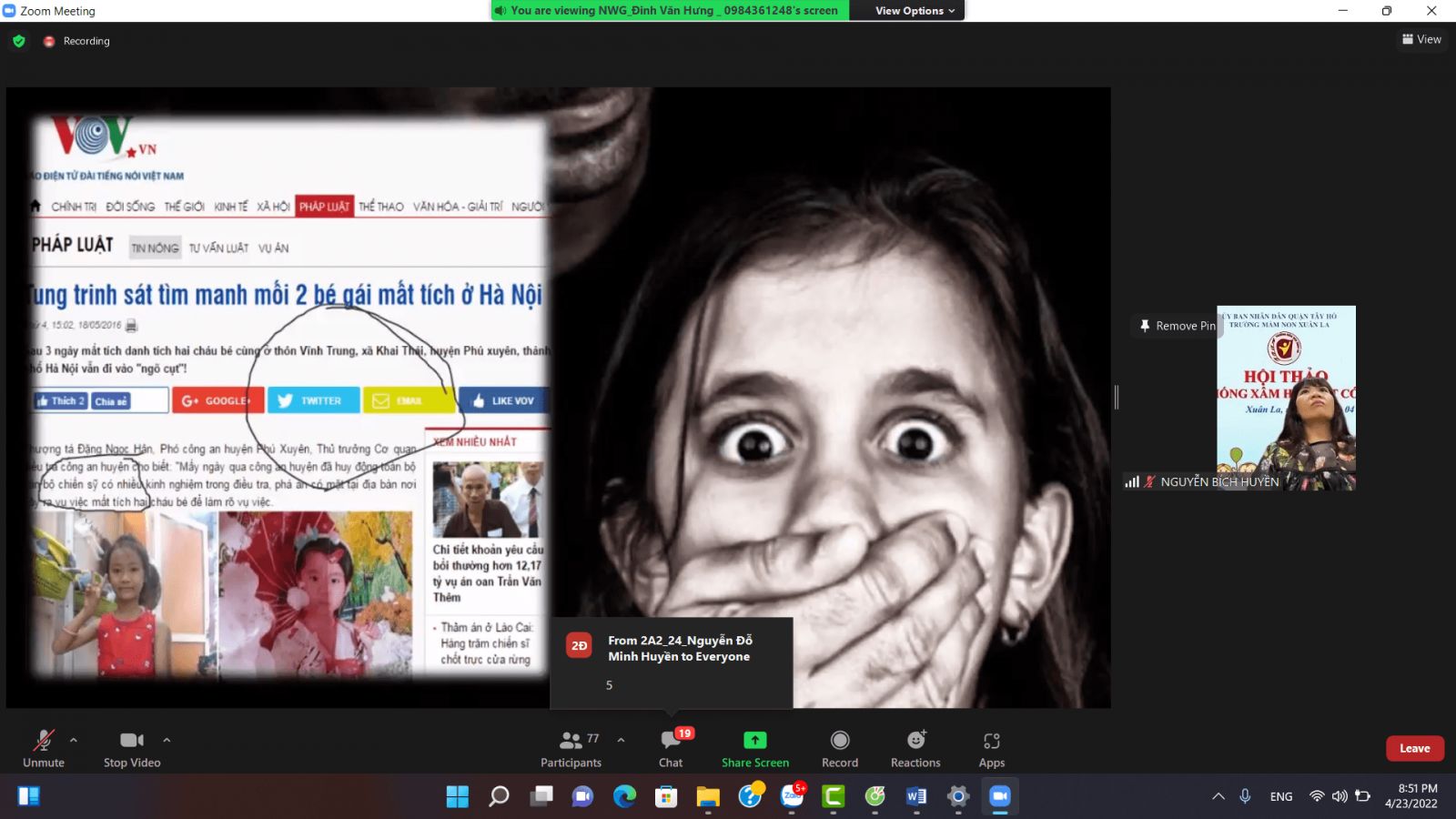The image size is (1456, 819).
Task: Click the panel resize handle beside shared screen
Action: (x=1117, y=397)
